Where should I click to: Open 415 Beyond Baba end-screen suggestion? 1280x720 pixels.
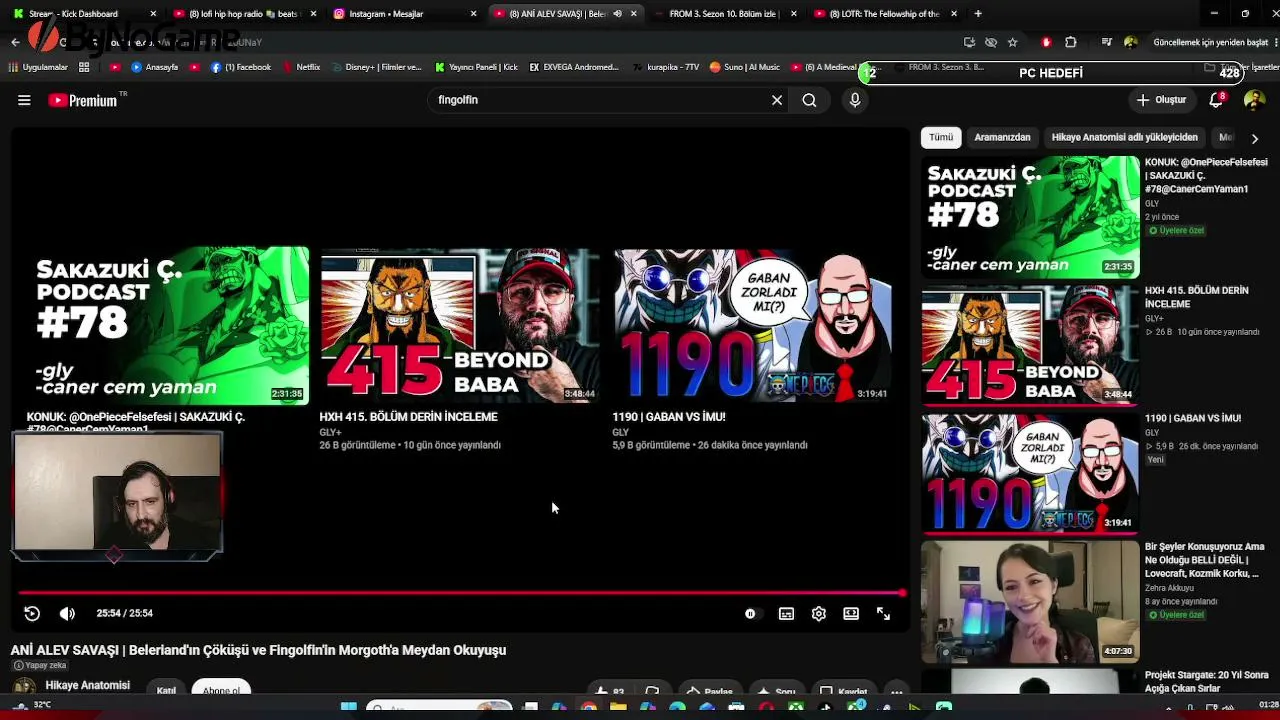pos(460,326)
